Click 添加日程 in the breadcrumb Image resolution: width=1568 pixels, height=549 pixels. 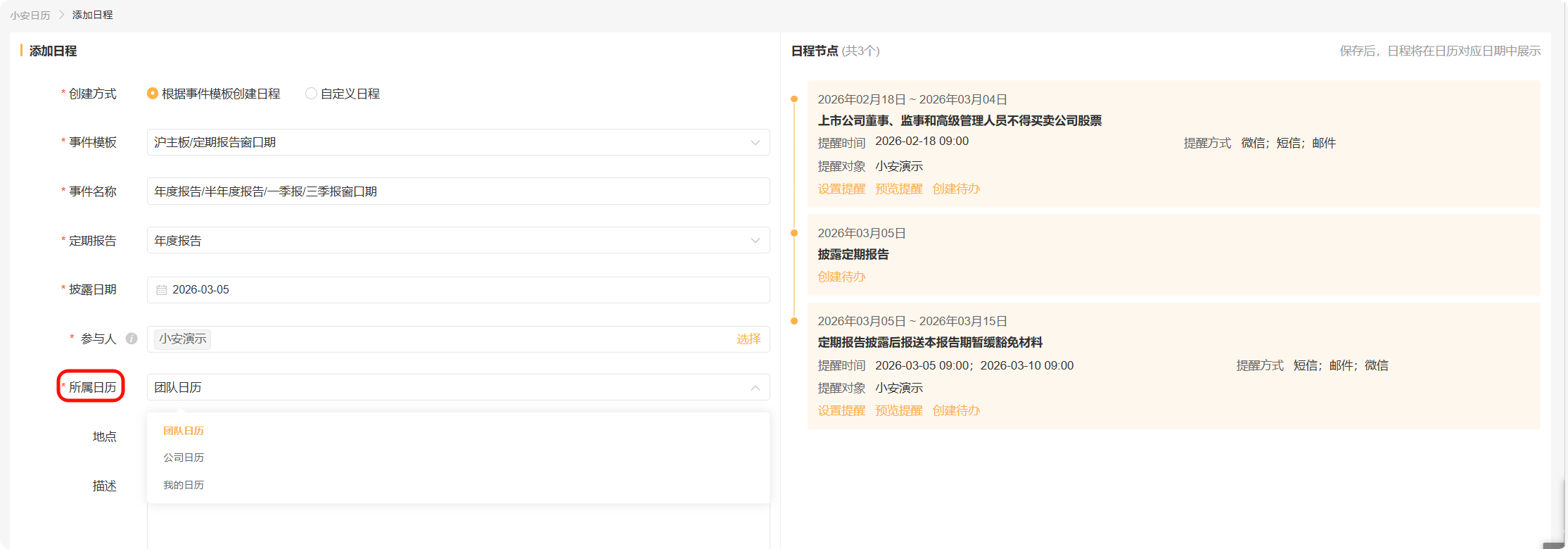[92, 15]
